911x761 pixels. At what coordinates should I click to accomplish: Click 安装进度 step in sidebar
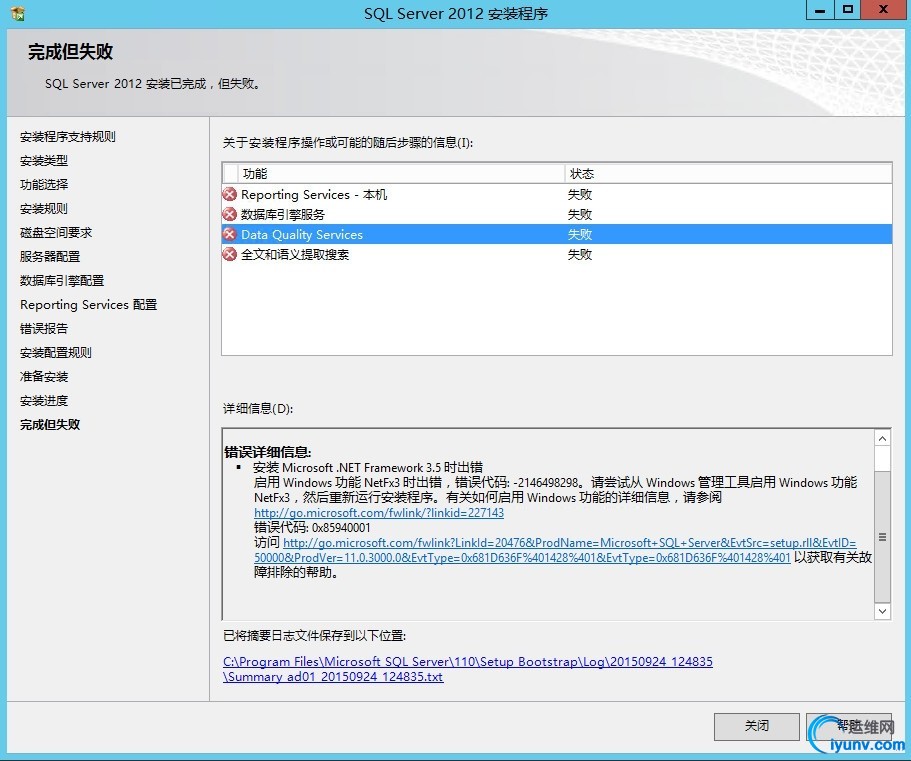[44, 401]
